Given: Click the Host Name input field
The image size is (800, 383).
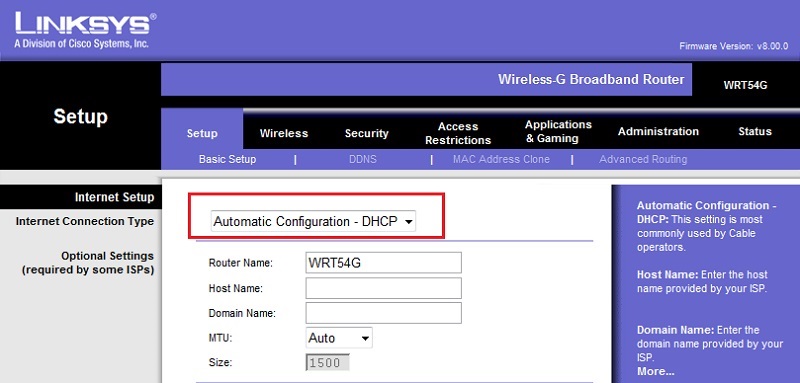Looking at the screenshot, I should pos(384,288).
